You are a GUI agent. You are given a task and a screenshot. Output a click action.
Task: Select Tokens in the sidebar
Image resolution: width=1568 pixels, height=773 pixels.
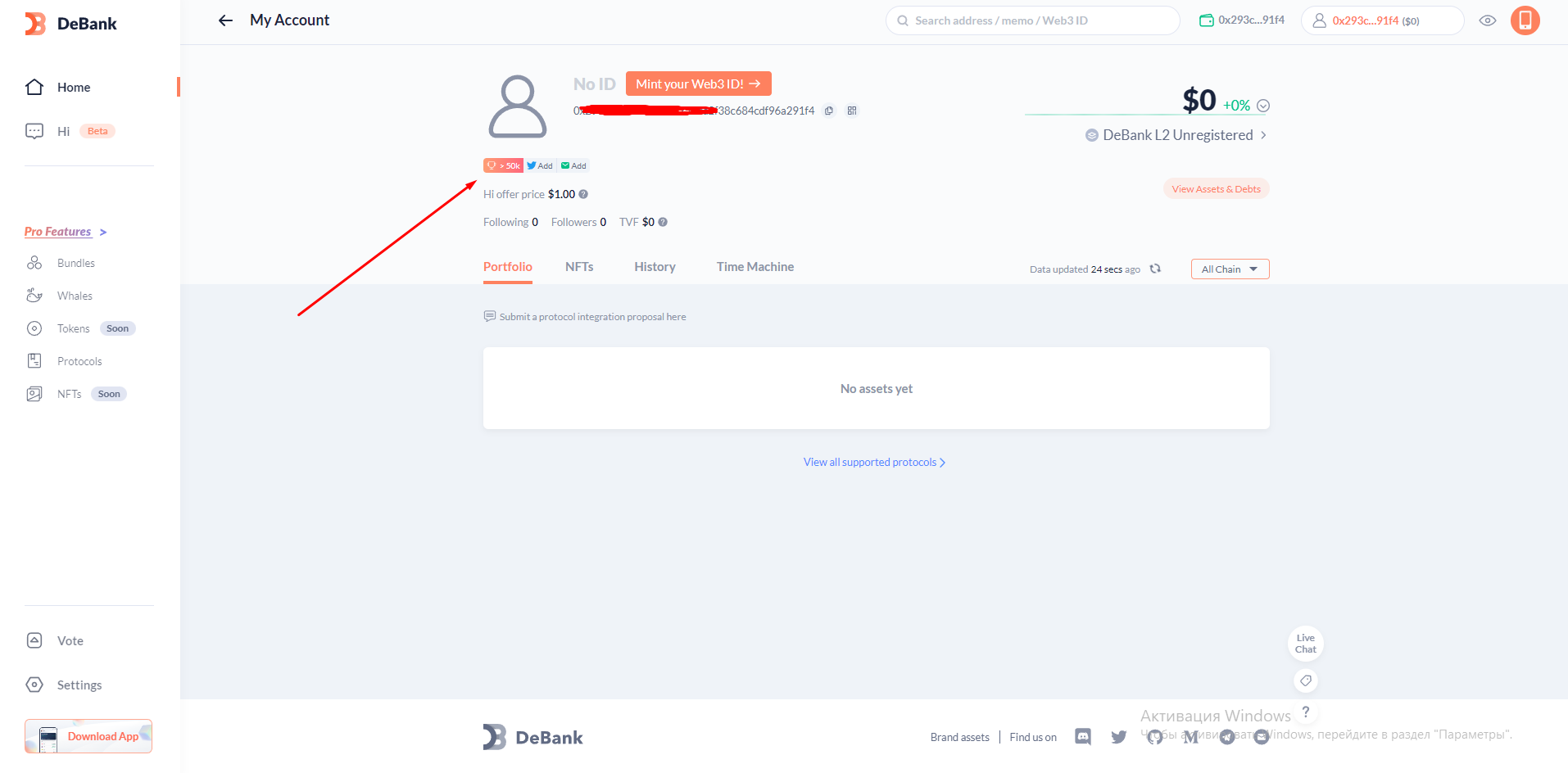click(80, 328)
